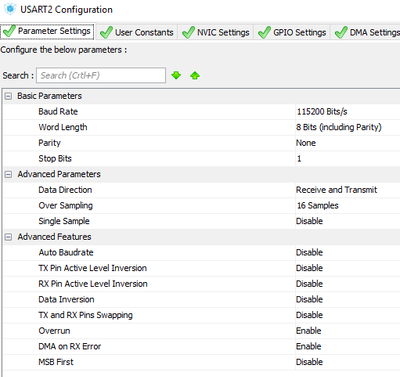Click the checkmark icon on NVIC Settings tab

188,32
